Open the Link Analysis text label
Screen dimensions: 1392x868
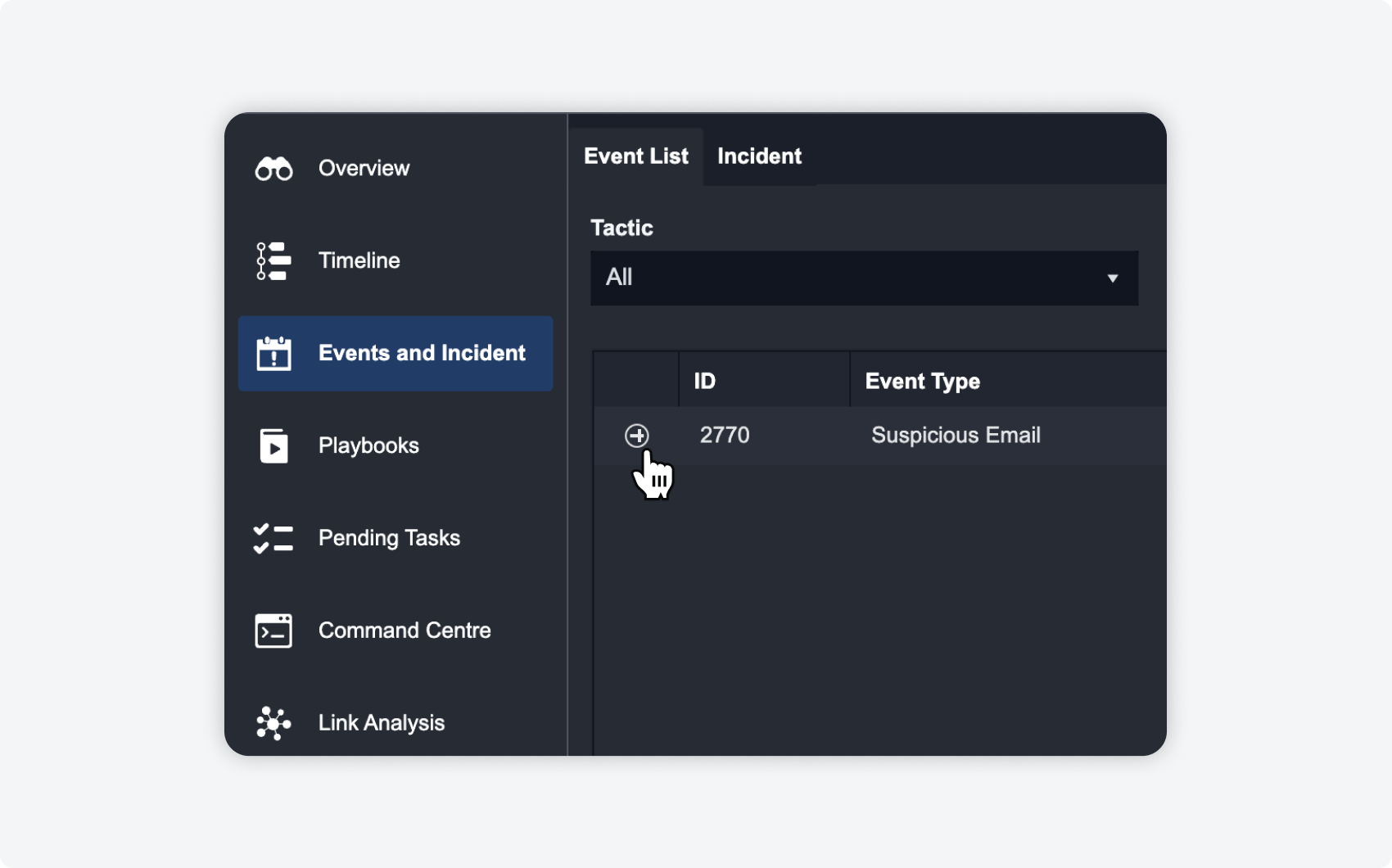[382, 723]
